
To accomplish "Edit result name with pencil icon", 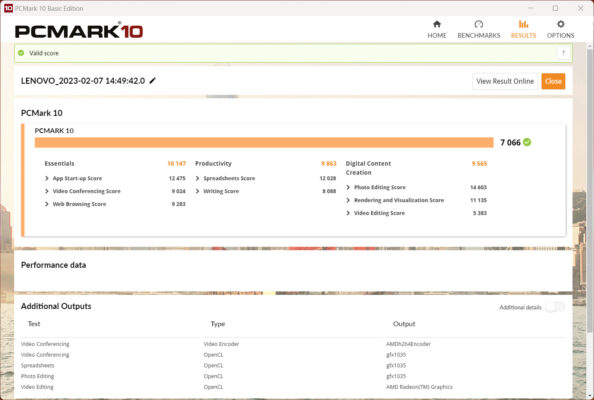I will [152, 80].
